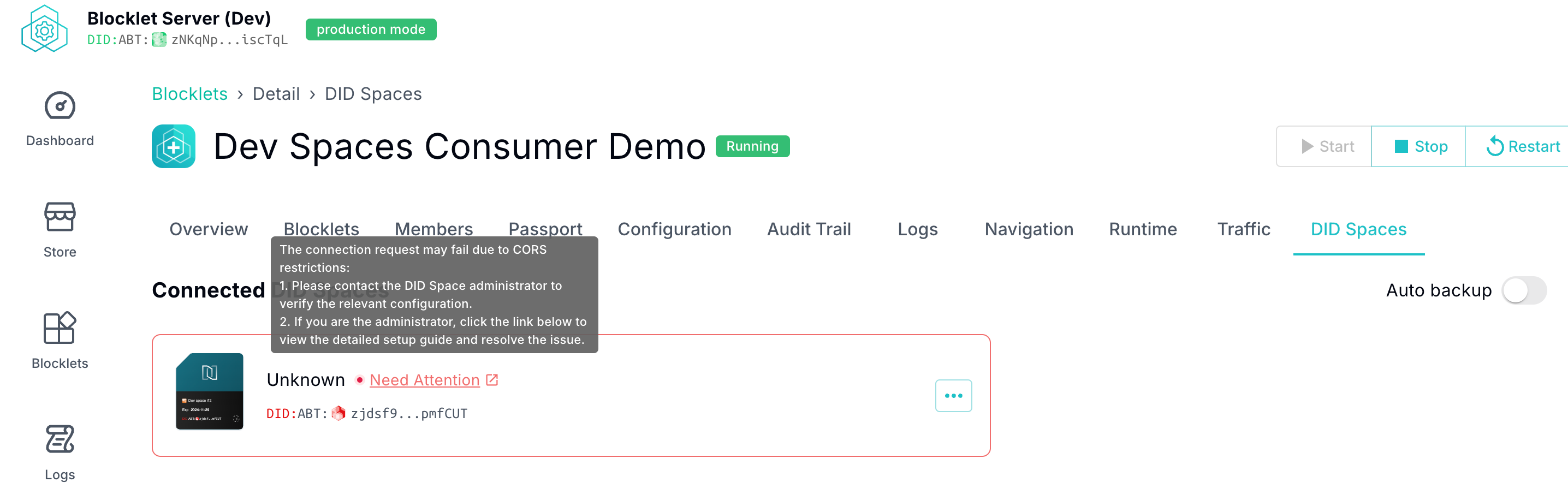
Task: Open the Logs sidebar icon
Action: pos(60,439)
